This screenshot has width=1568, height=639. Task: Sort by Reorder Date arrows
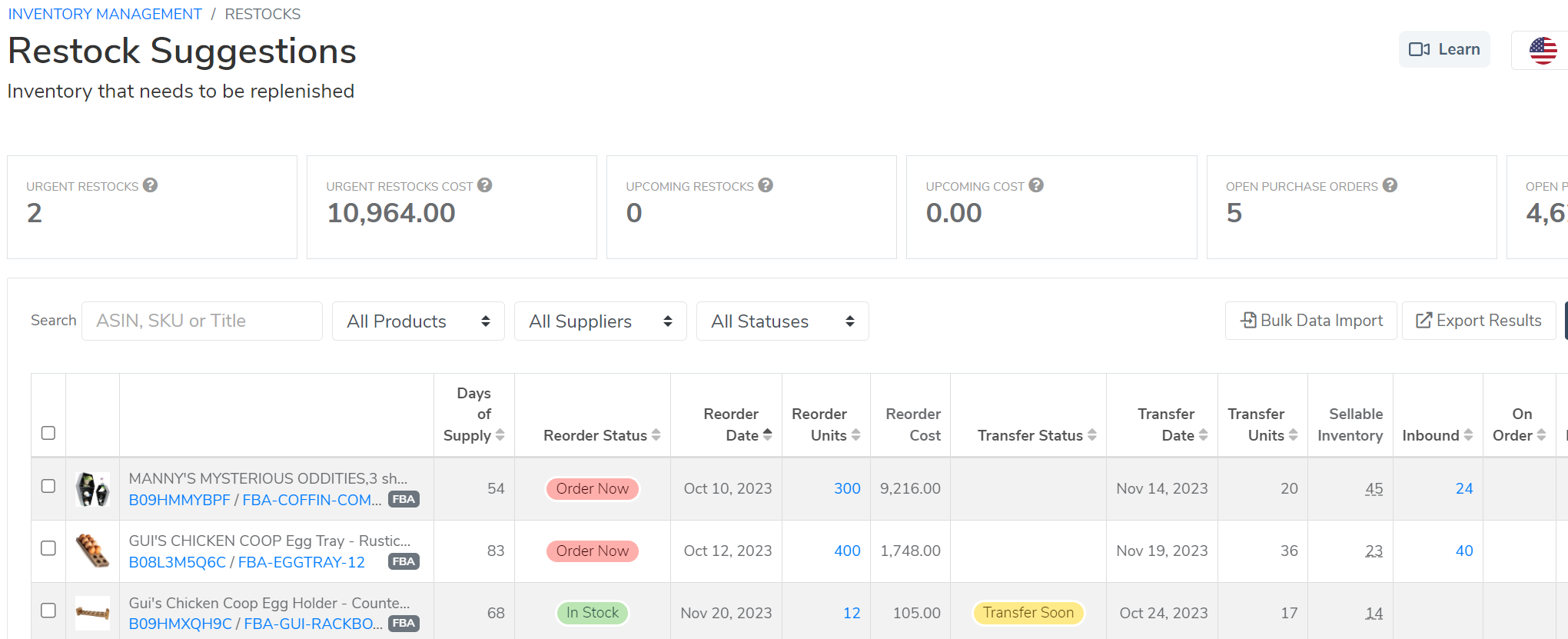tap(767, 435)
